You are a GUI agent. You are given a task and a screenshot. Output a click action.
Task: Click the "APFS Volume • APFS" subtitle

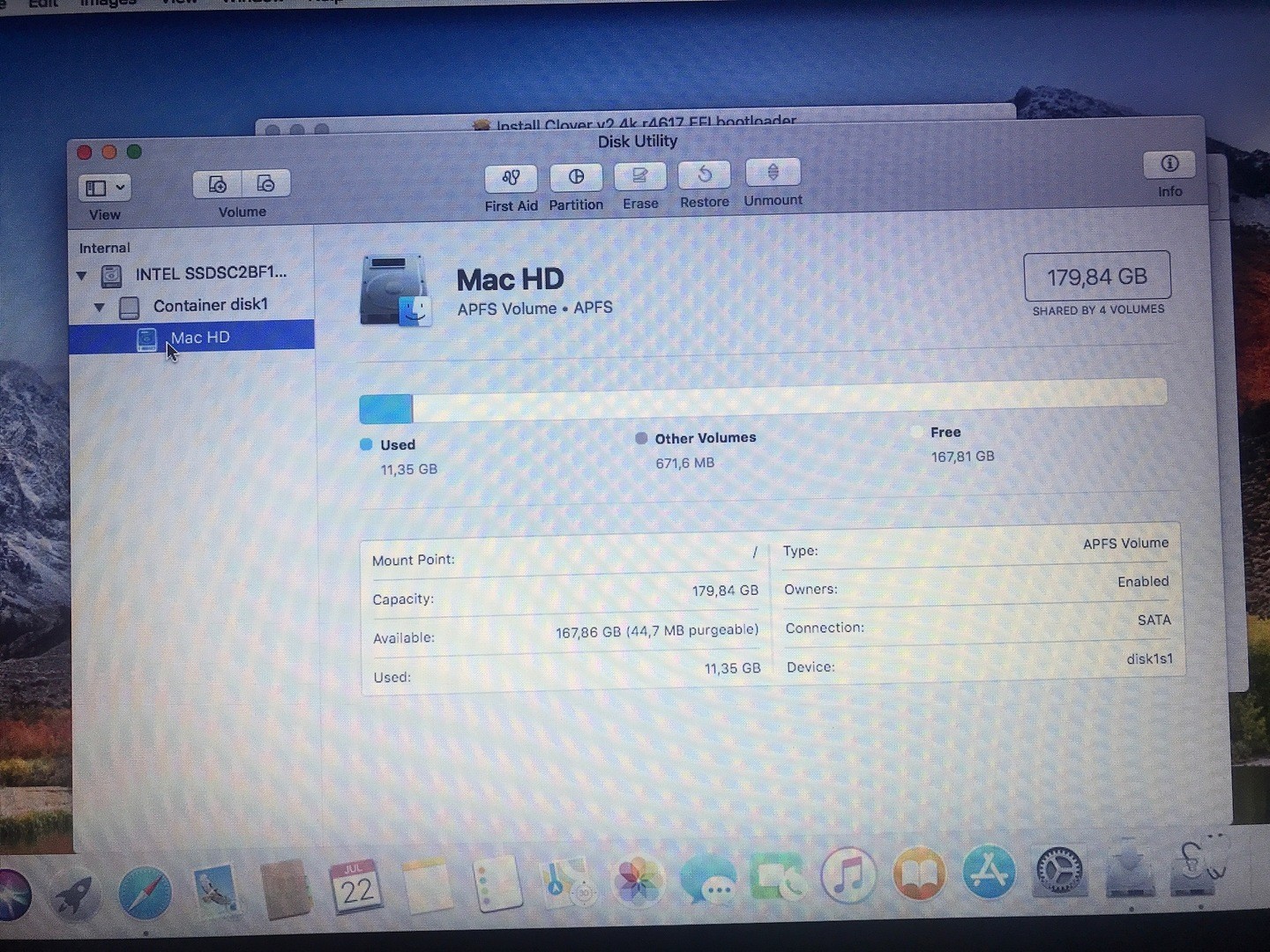(x=534, y=308)
